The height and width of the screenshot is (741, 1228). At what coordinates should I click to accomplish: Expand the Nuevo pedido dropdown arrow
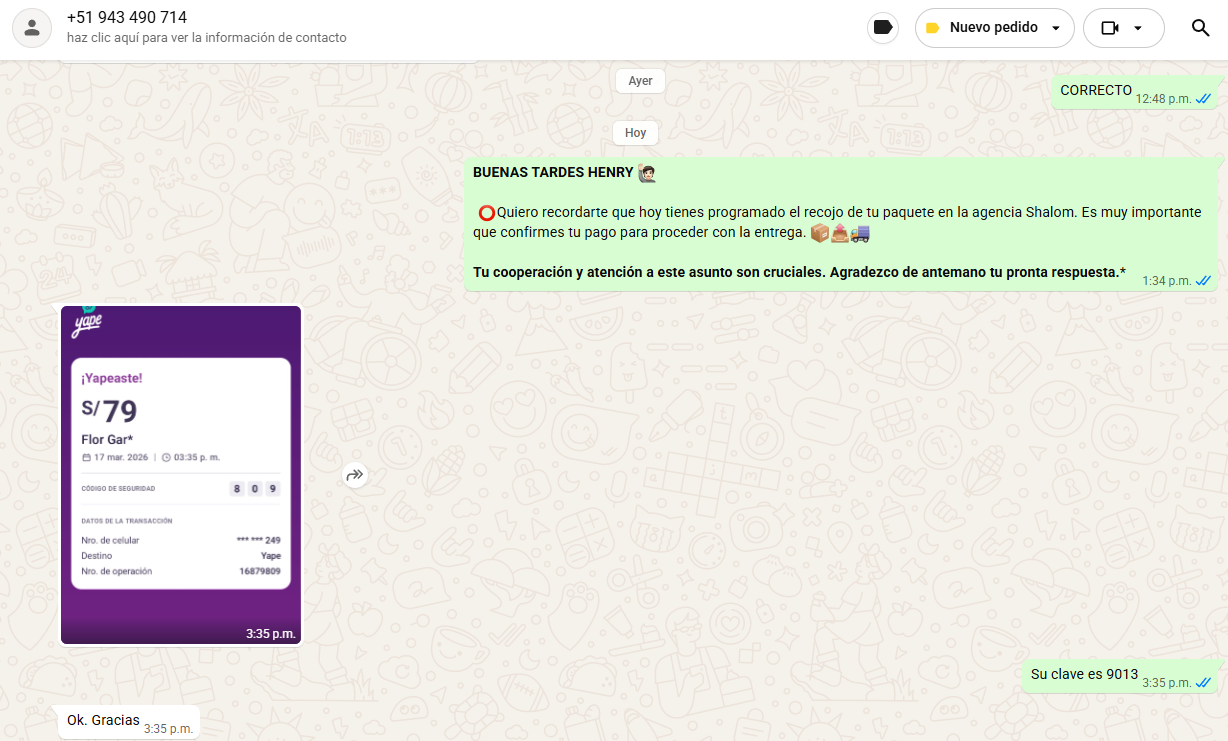[1055, 28]
